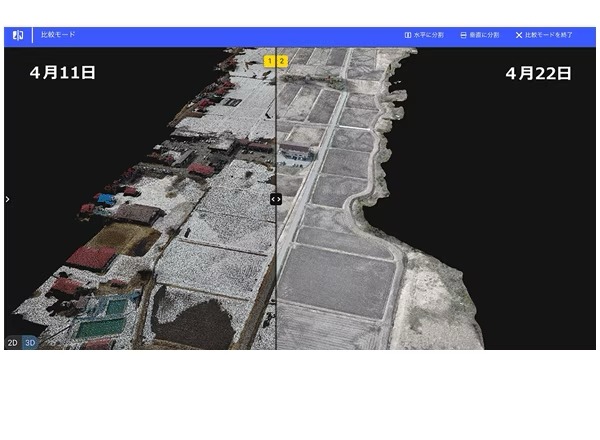Select the 垂直に分割 vertical split option
This screenshot has width=600, height=440.
point(479,35)
